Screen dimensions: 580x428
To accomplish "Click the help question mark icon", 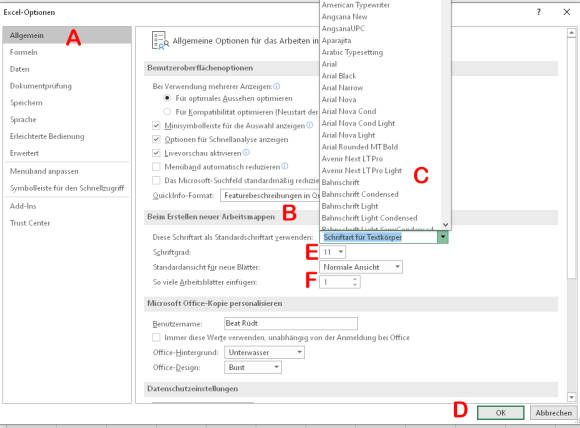I will point(539,12).
